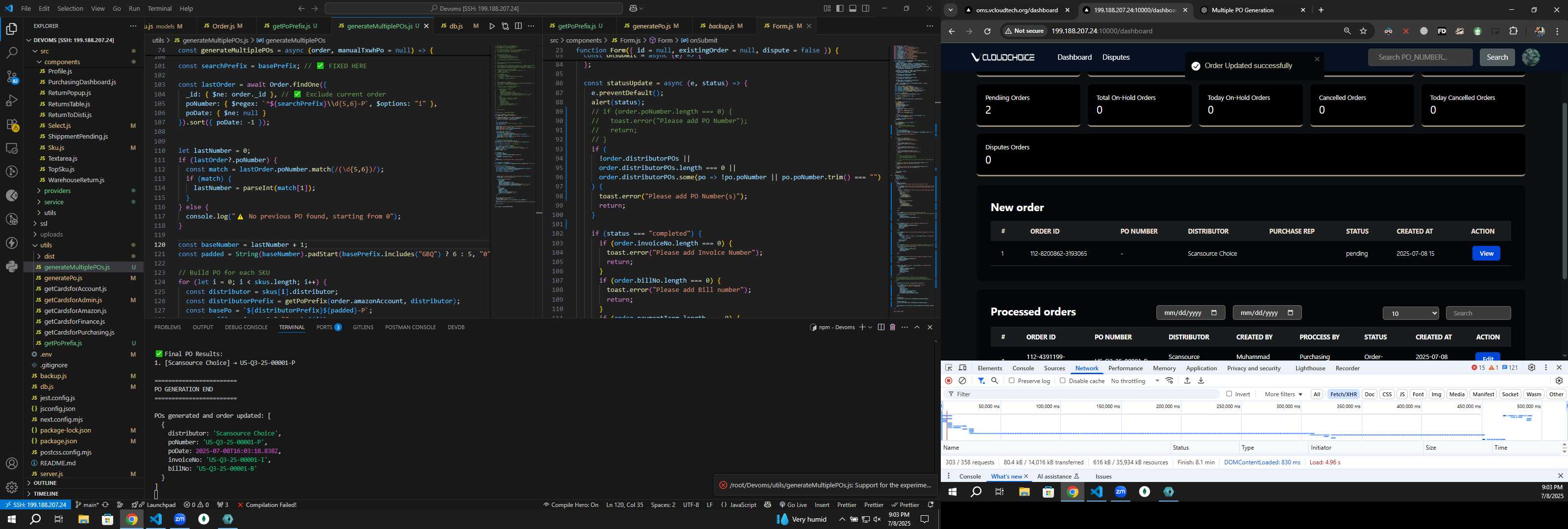Click the Search button next to PO_NUMBER field

pos(1497,57)
